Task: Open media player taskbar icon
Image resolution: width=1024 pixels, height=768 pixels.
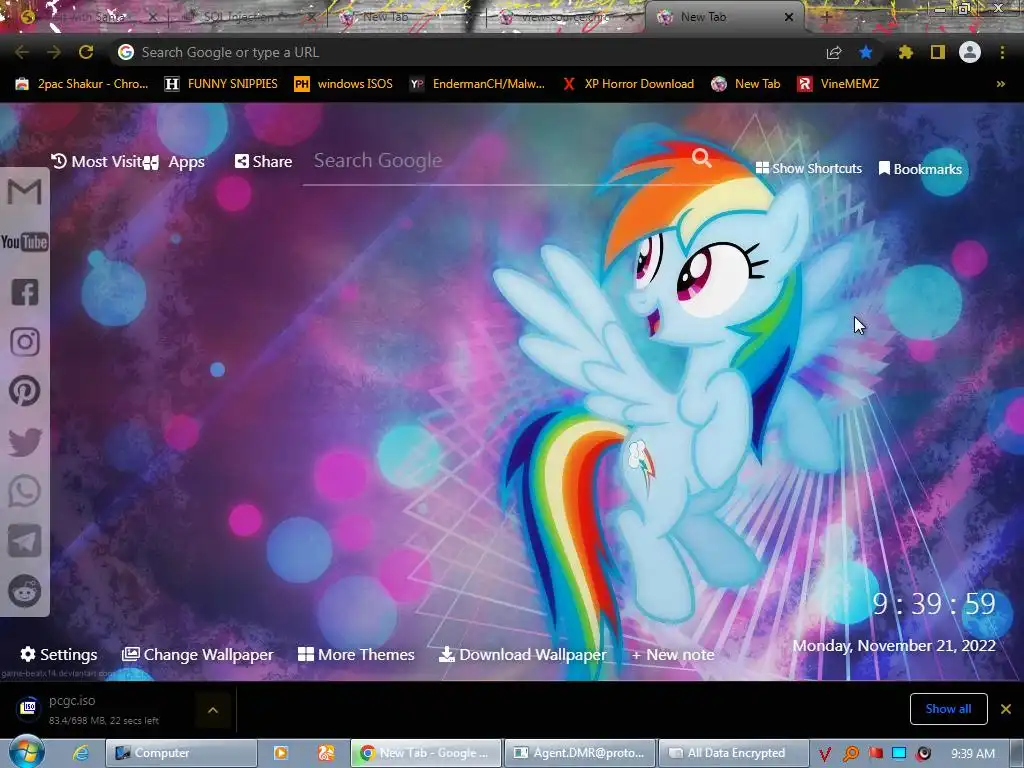Action: tap(281, 753)
